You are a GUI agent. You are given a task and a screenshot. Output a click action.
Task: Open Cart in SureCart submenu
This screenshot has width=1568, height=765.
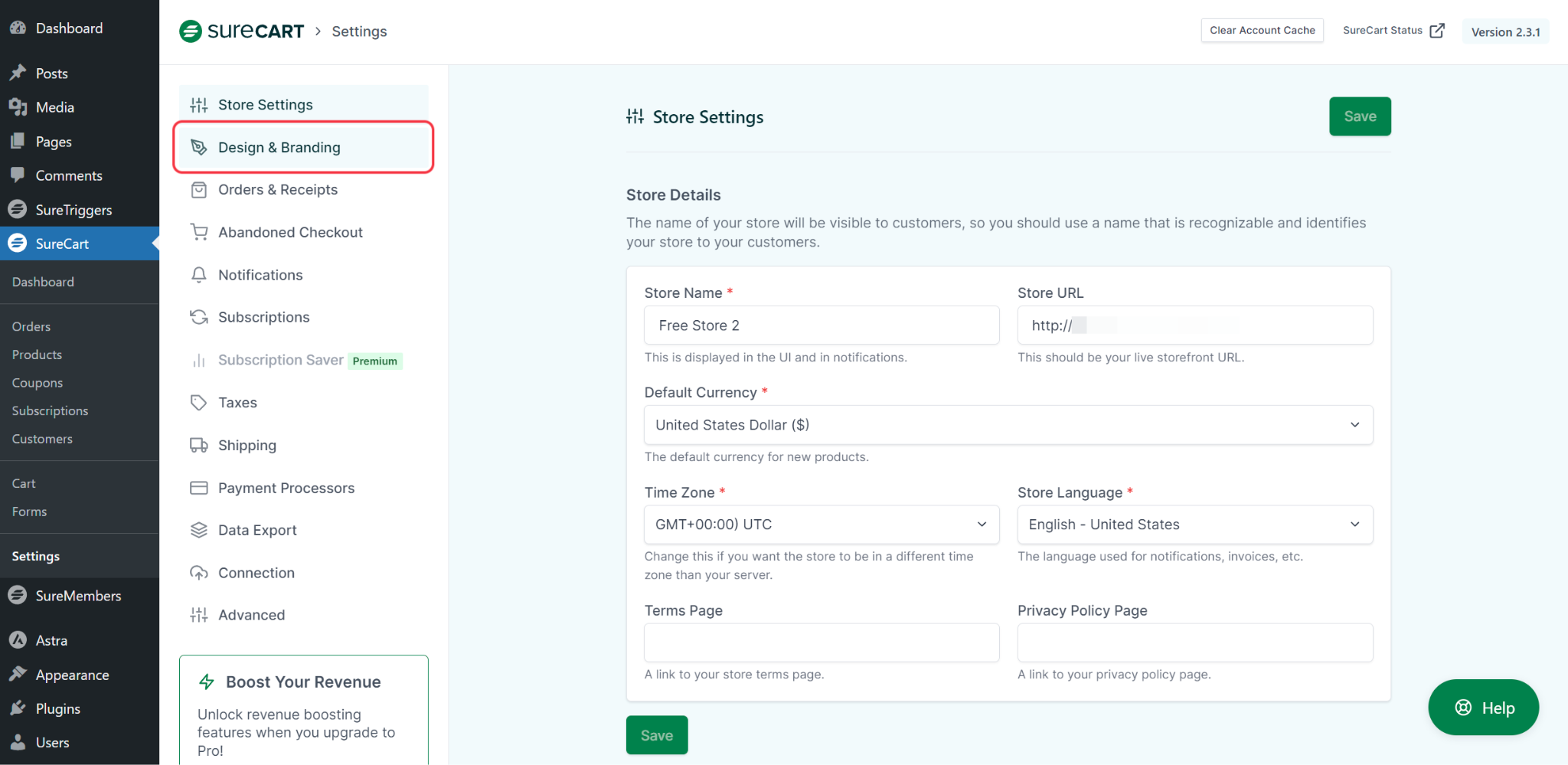[24, 483]
